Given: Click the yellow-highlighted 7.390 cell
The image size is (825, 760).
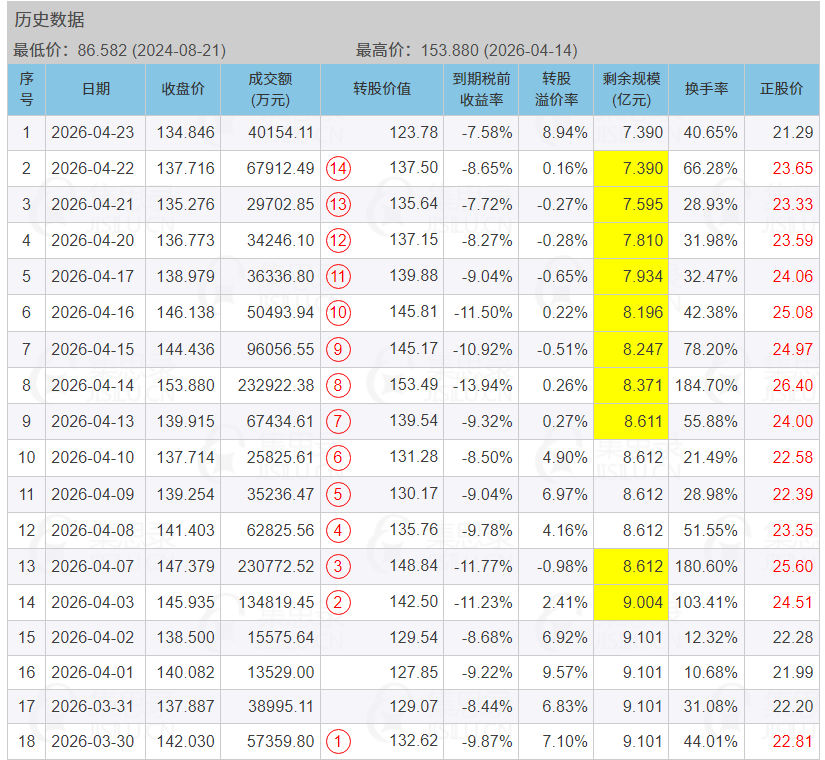Looking at the screenshot, I should click(x=632, y=168).
